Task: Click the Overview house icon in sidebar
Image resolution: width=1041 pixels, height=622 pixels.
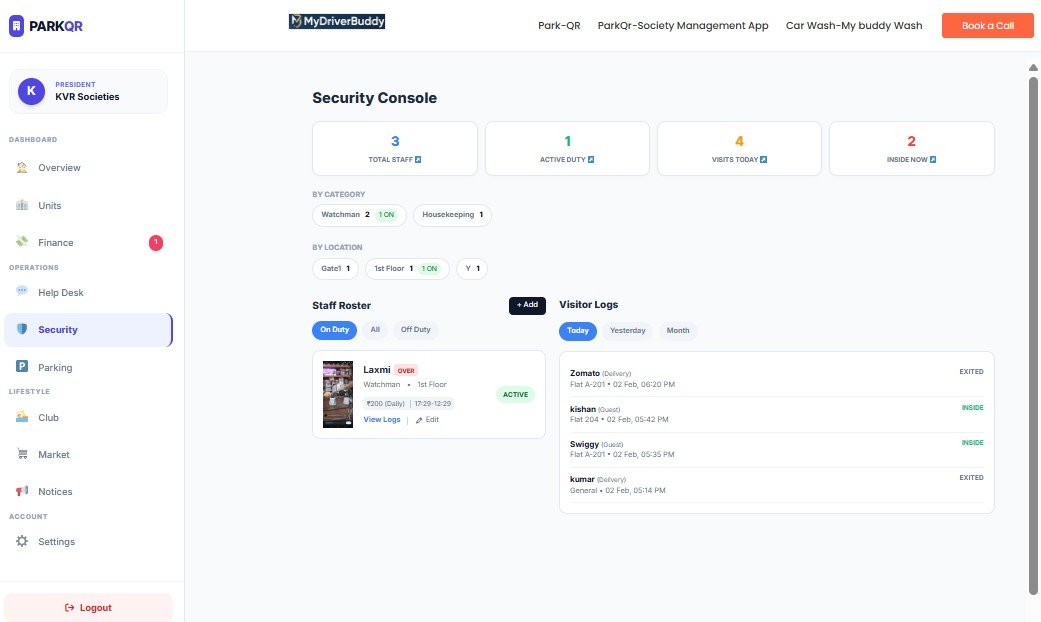Action: (x=22, y=168)
